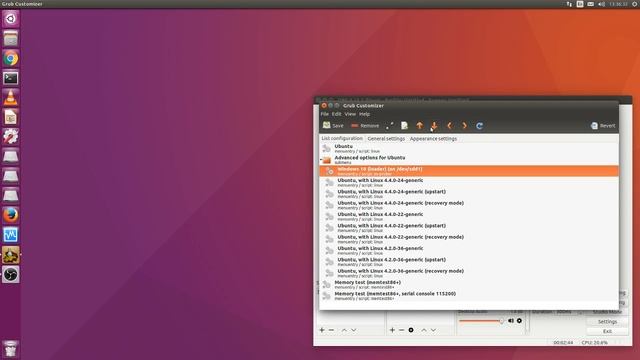Select 'Ubuntu, with Linux 4.2.0-36-generic (upstart)' entry

click(469, 262)
